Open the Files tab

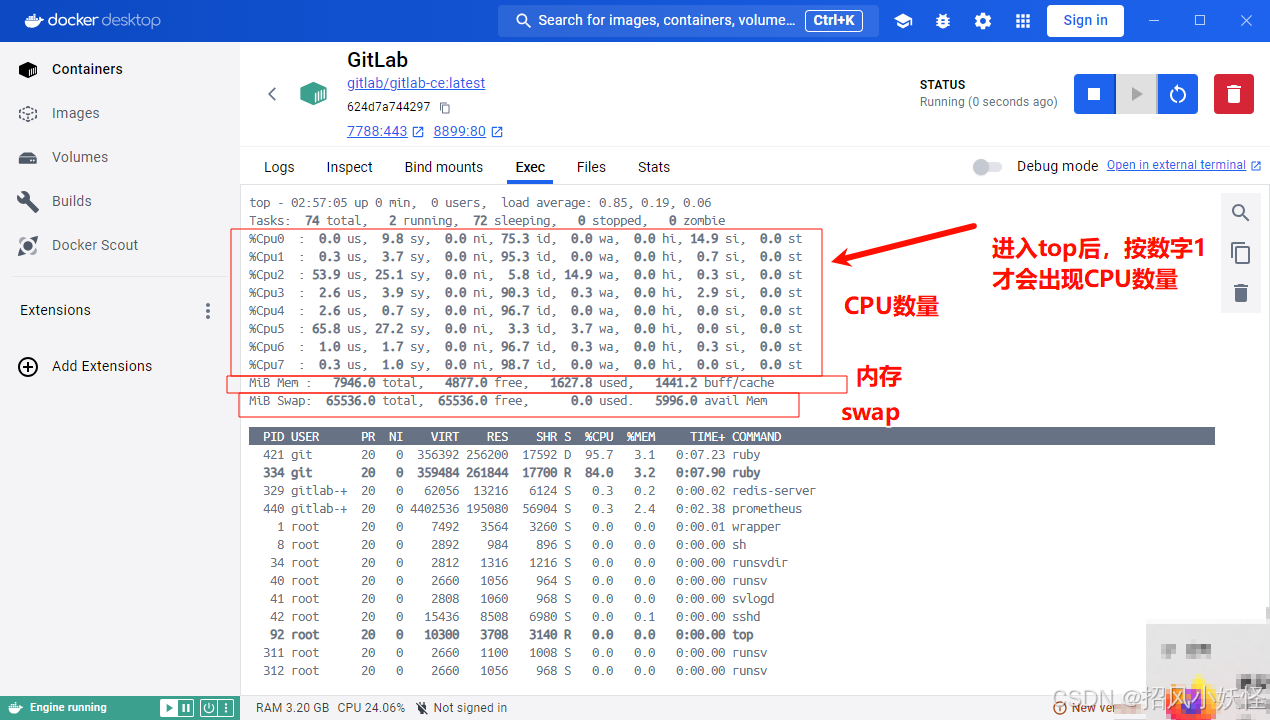591,167
